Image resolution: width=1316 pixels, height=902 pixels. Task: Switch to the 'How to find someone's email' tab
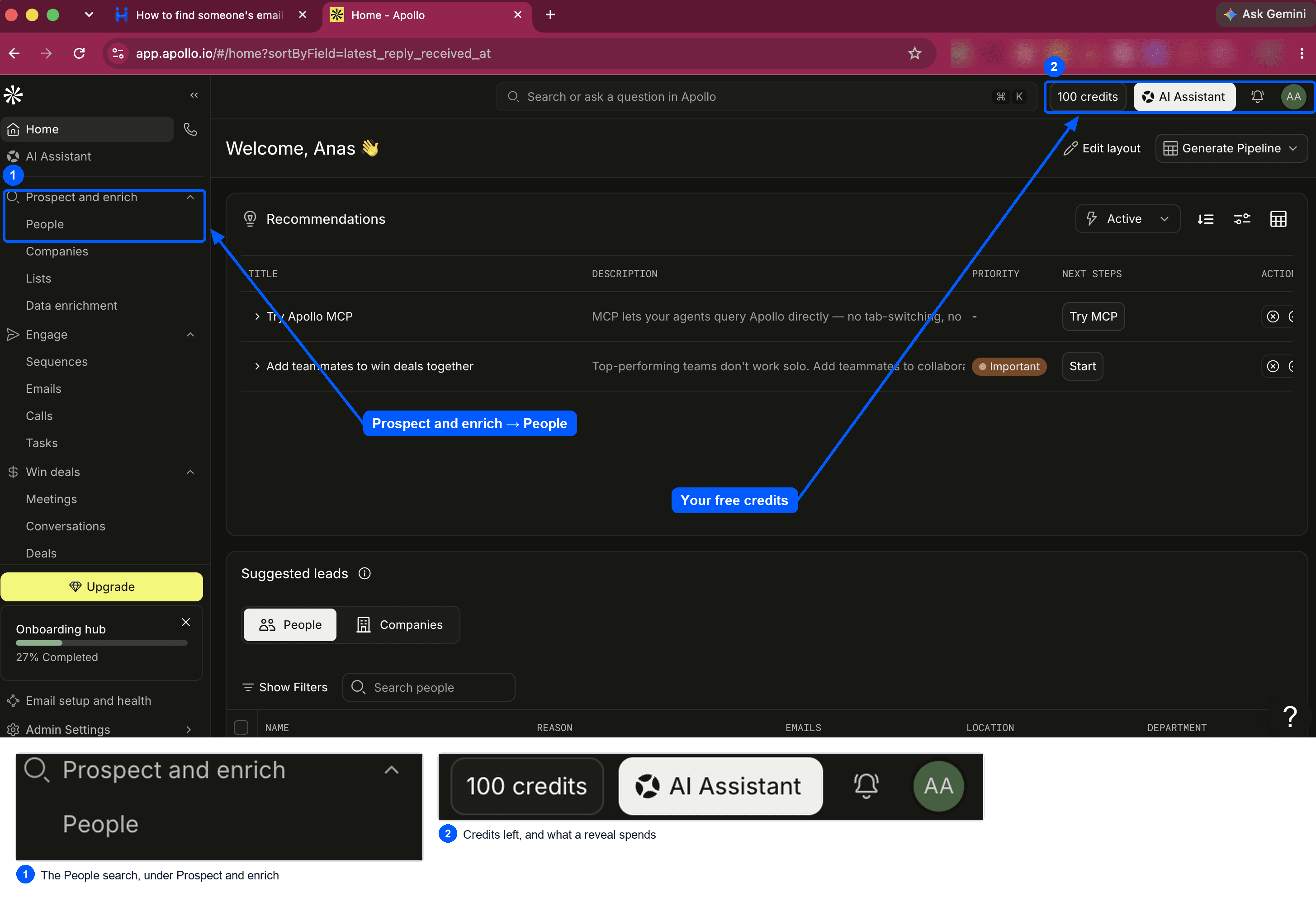point(210,15)
